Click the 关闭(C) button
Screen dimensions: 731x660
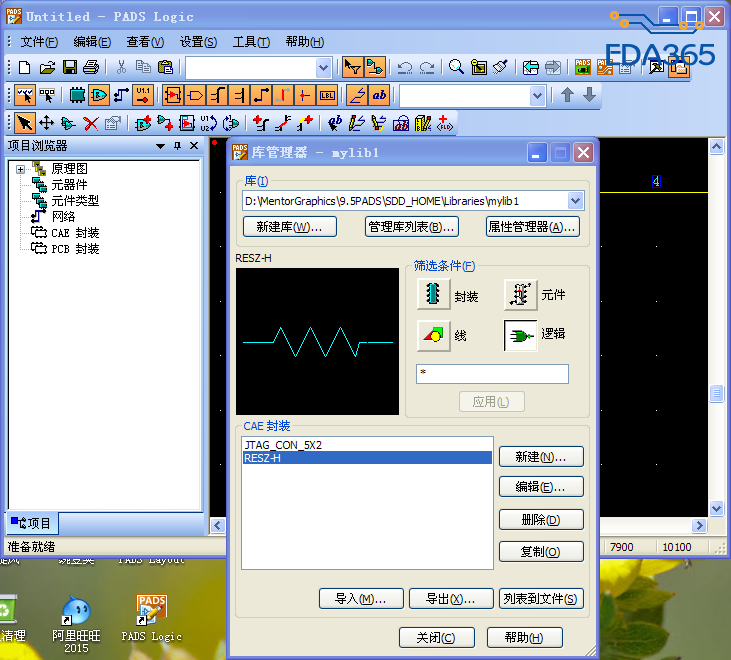pyautogui.click(x=437, y=638)
